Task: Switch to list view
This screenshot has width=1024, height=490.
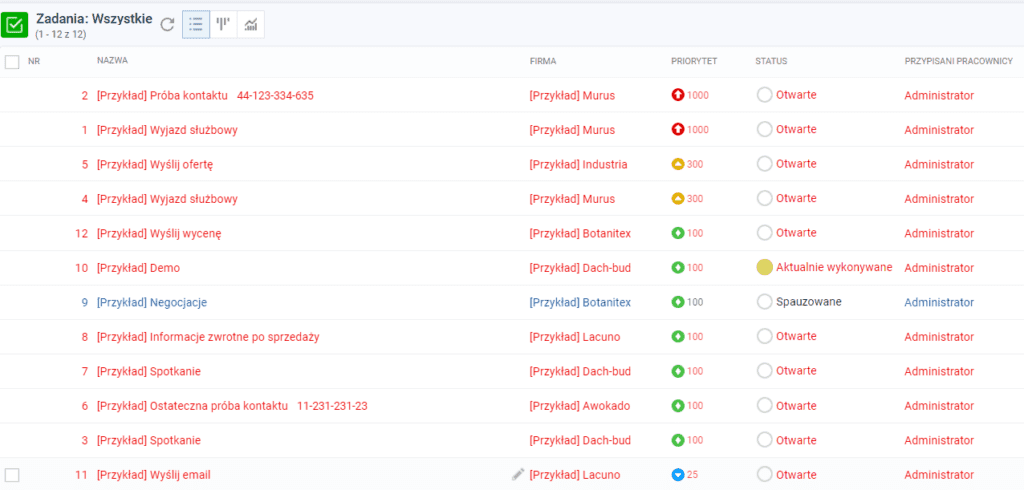Action: [x=196, y=24]
